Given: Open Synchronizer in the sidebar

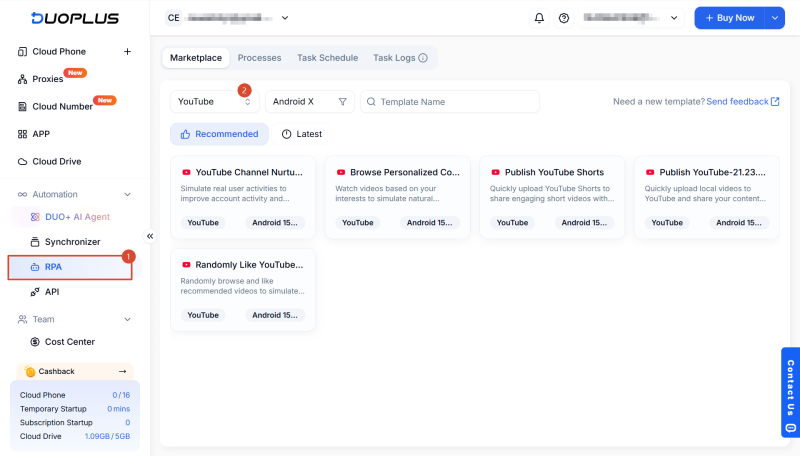Looking at the screenshot, I should 72,242.
